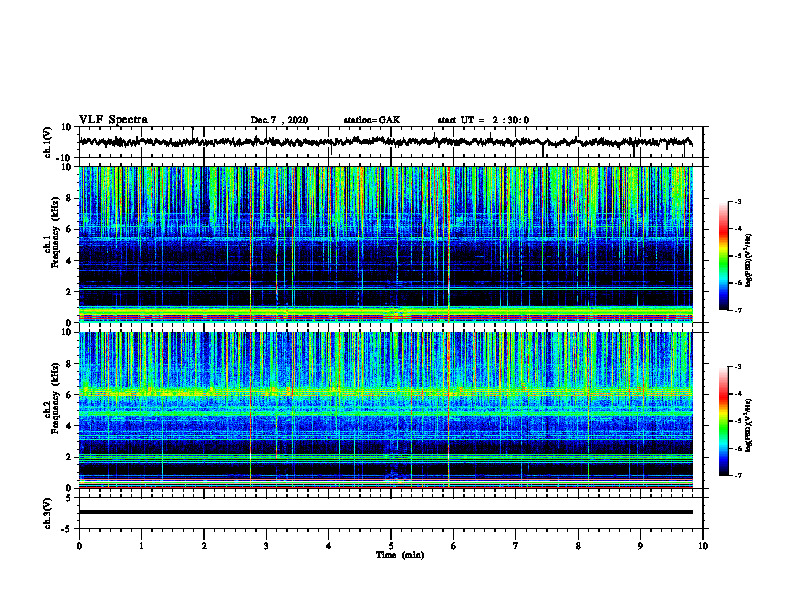
Task: Click the ch.1 voltage waveform trace
Action: coord(385,142)
